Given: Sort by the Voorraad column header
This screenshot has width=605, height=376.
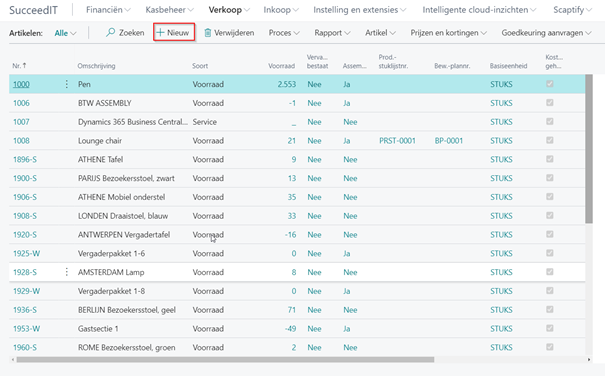Looking at the screenshot, I should click(282, 66).
